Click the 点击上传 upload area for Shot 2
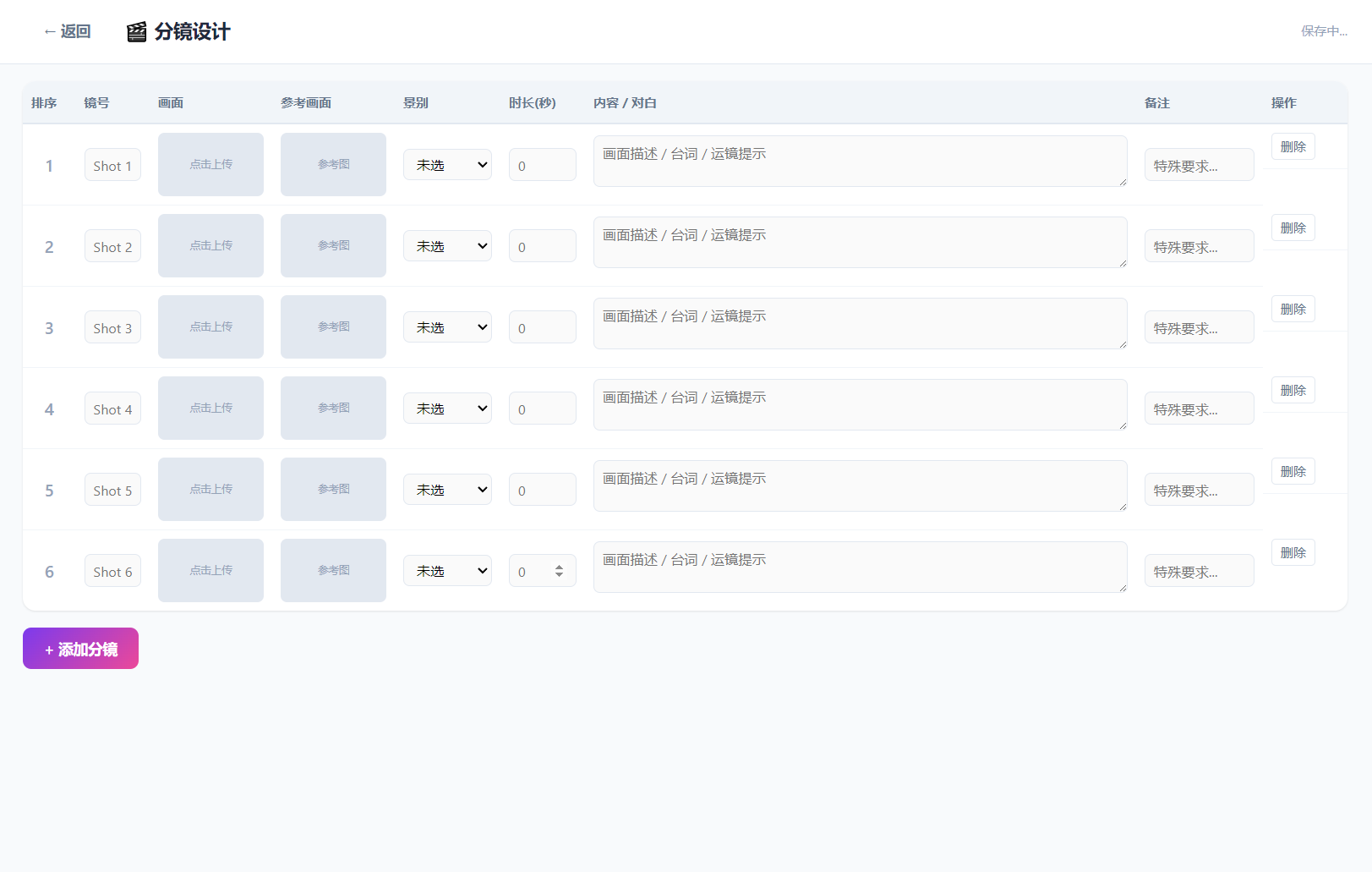Screen dimensions: 1372x872 210,245
